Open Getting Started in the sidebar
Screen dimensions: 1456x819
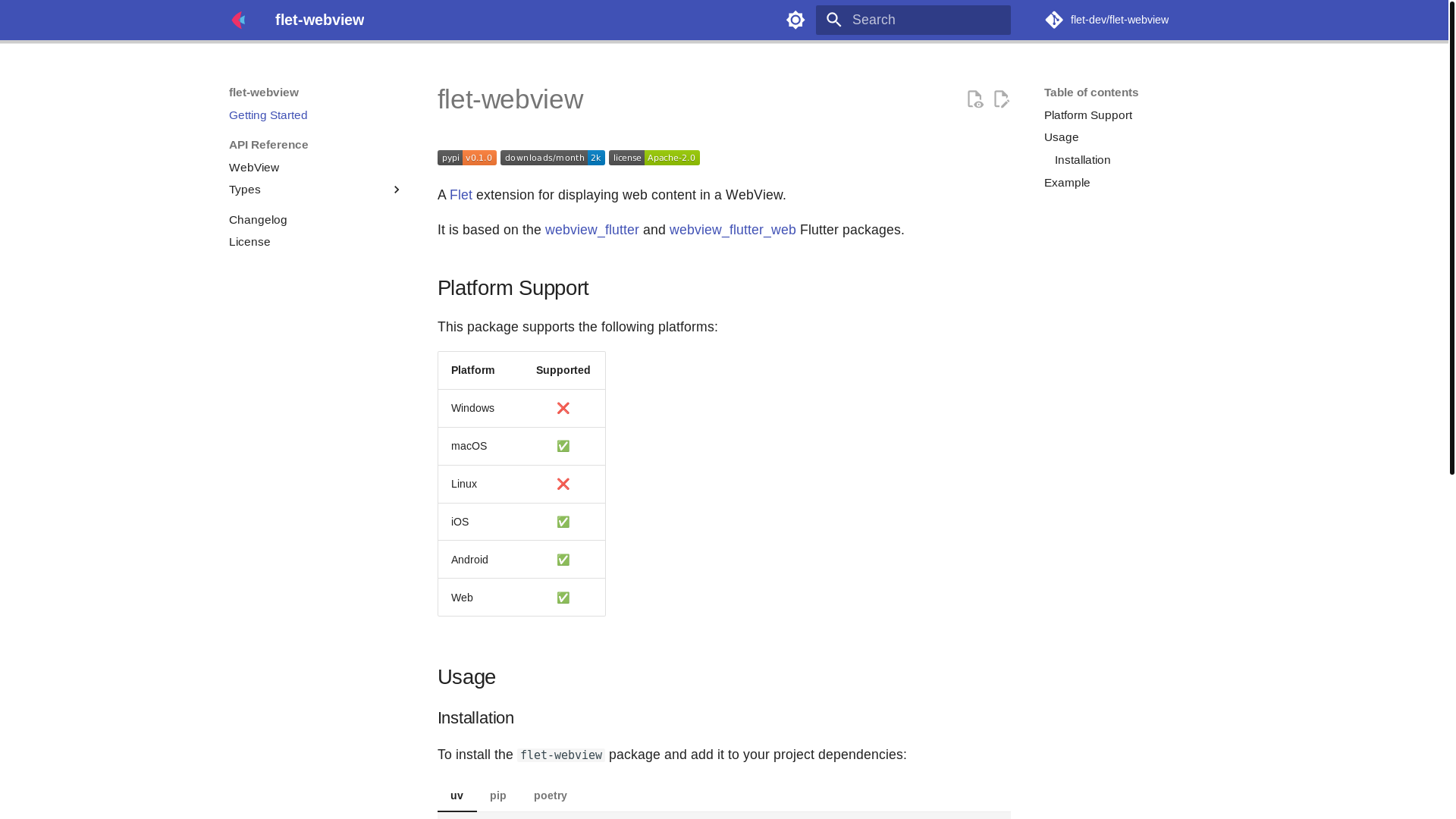click(268, 115)
